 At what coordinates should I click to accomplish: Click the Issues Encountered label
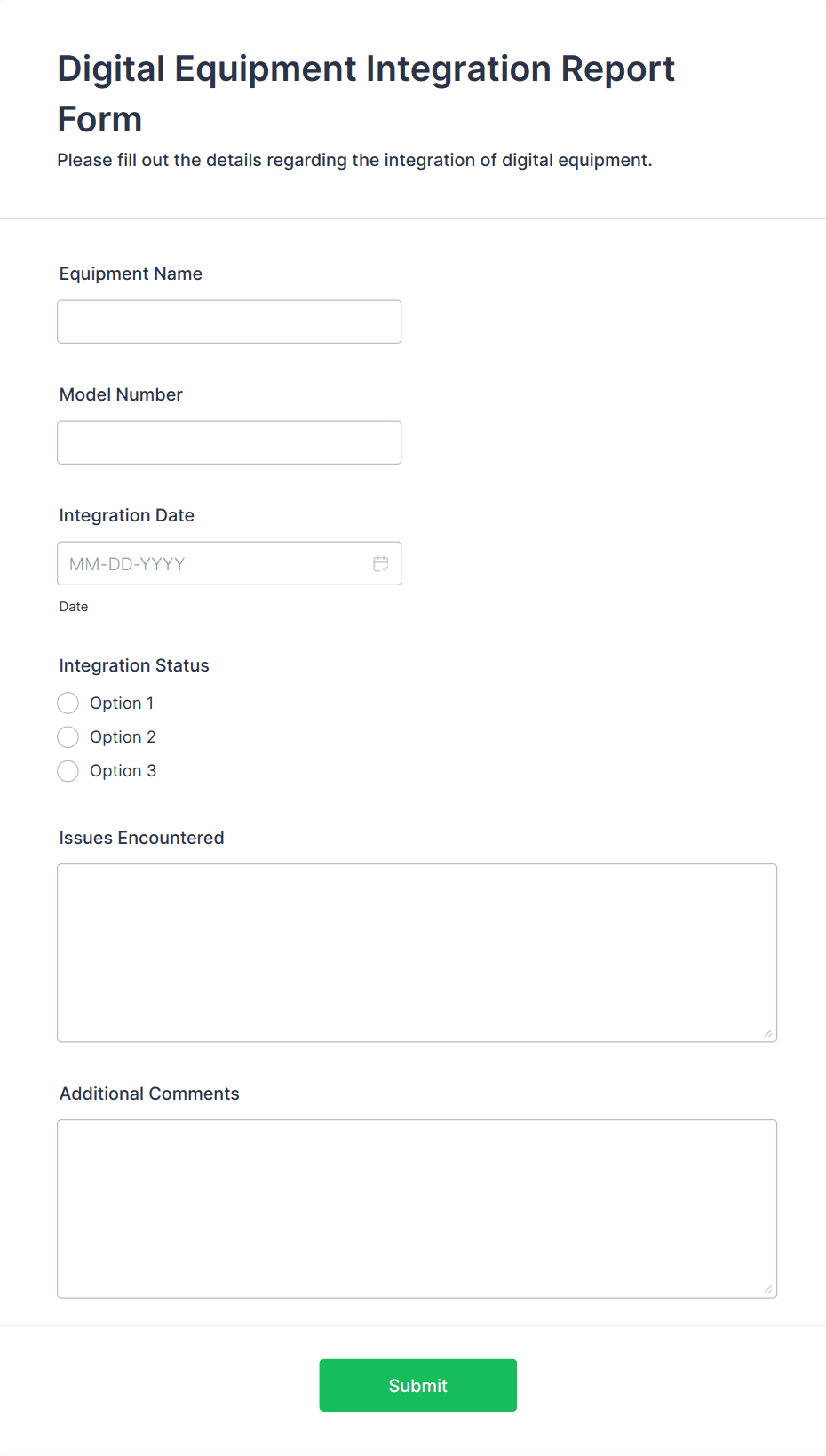[x=141, y=838]
